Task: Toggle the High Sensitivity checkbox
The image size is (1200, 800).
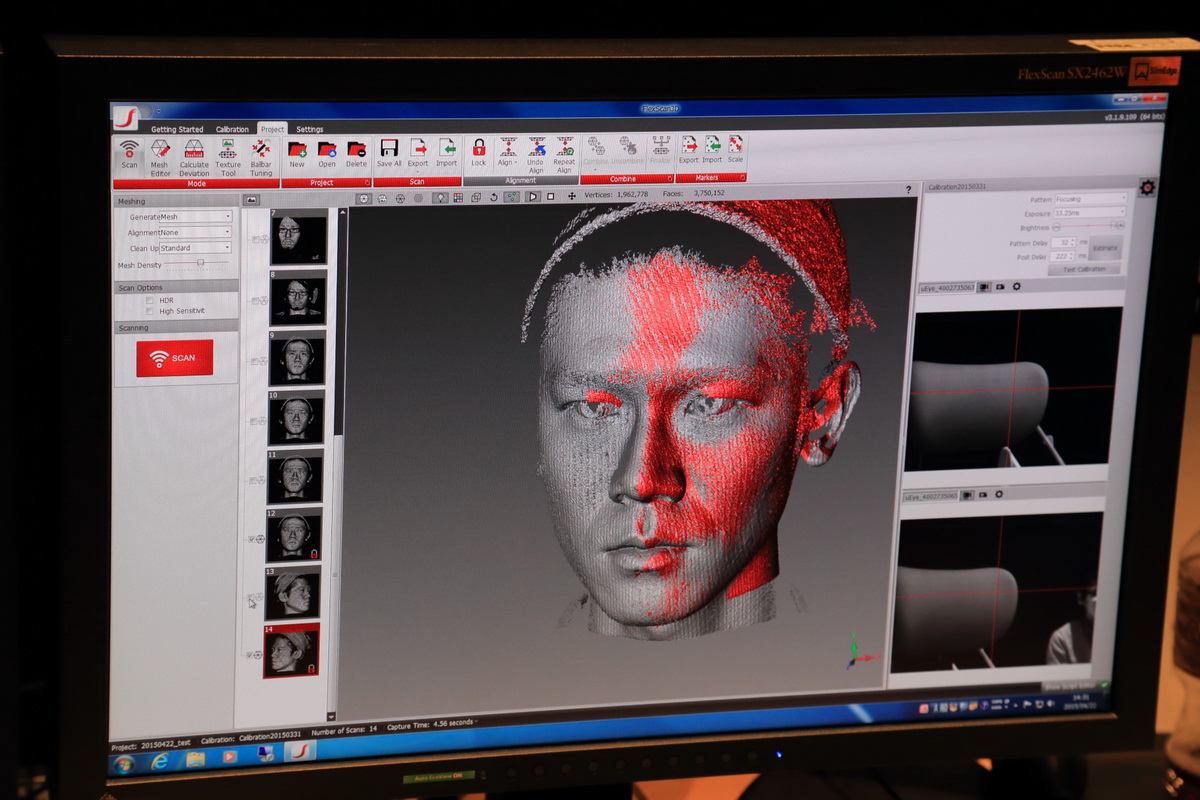Action: (x=150, y=311)
